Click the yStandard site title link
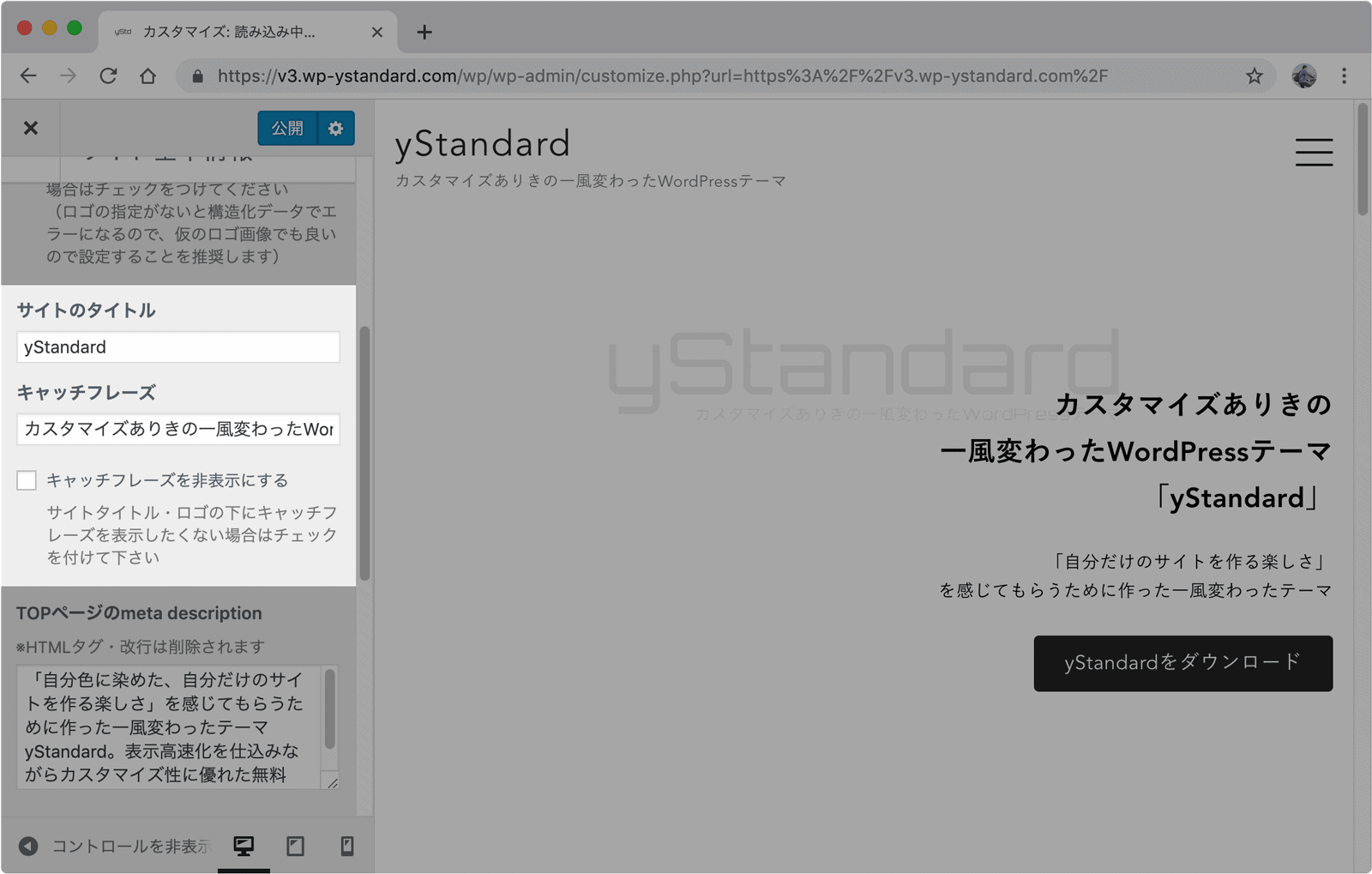The width and height of the screenshot is (1372, 874). (482, 144)
